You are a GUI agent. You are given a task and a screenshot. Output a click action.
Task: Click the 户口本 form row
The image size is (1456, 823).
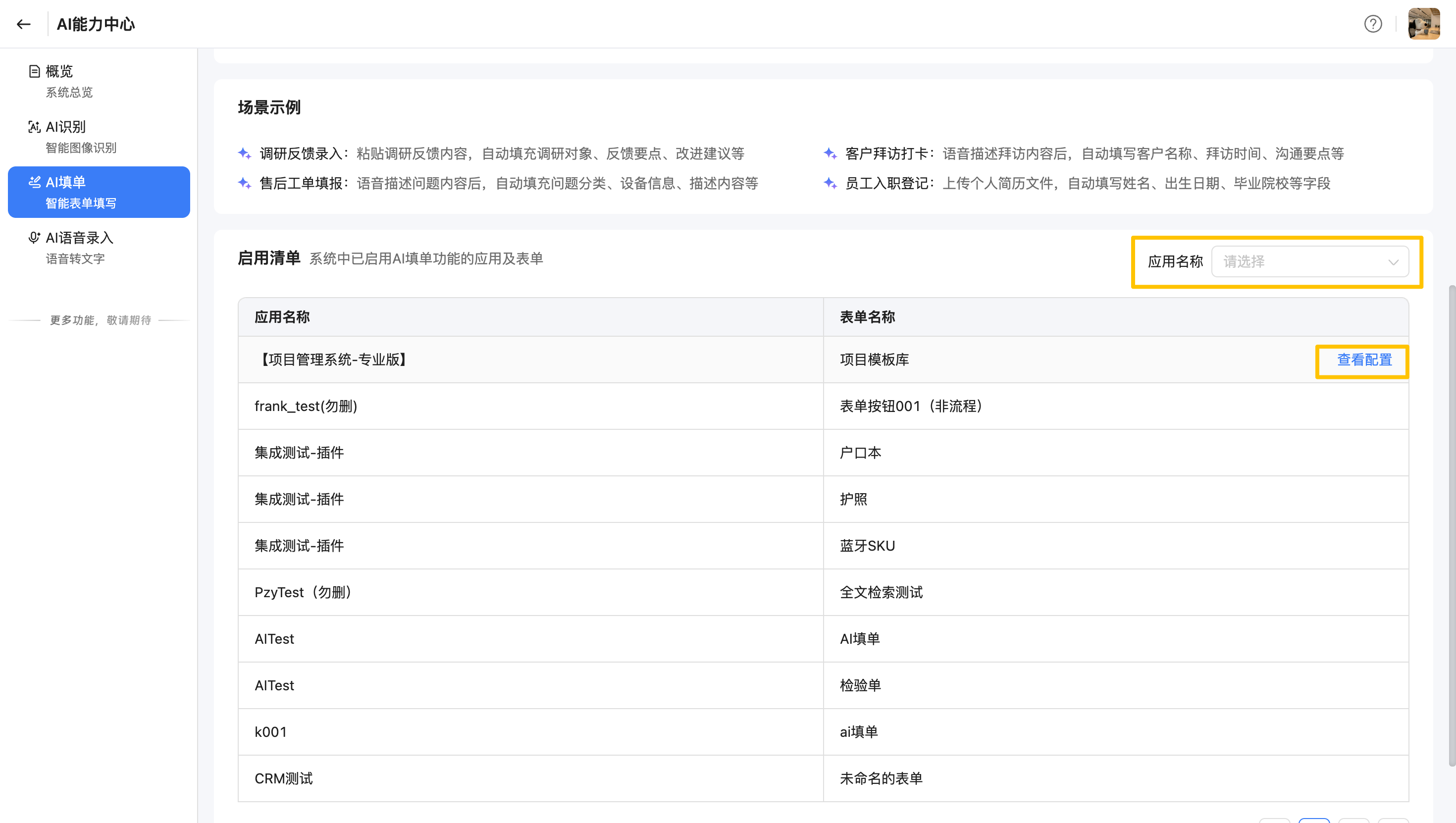860,453
